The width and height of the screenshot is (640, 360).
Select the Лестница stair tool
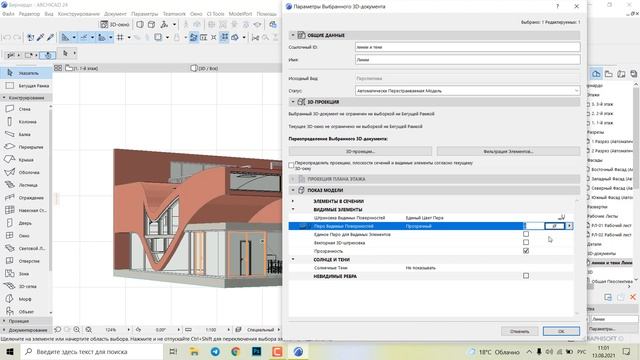[x=24, y=185]
